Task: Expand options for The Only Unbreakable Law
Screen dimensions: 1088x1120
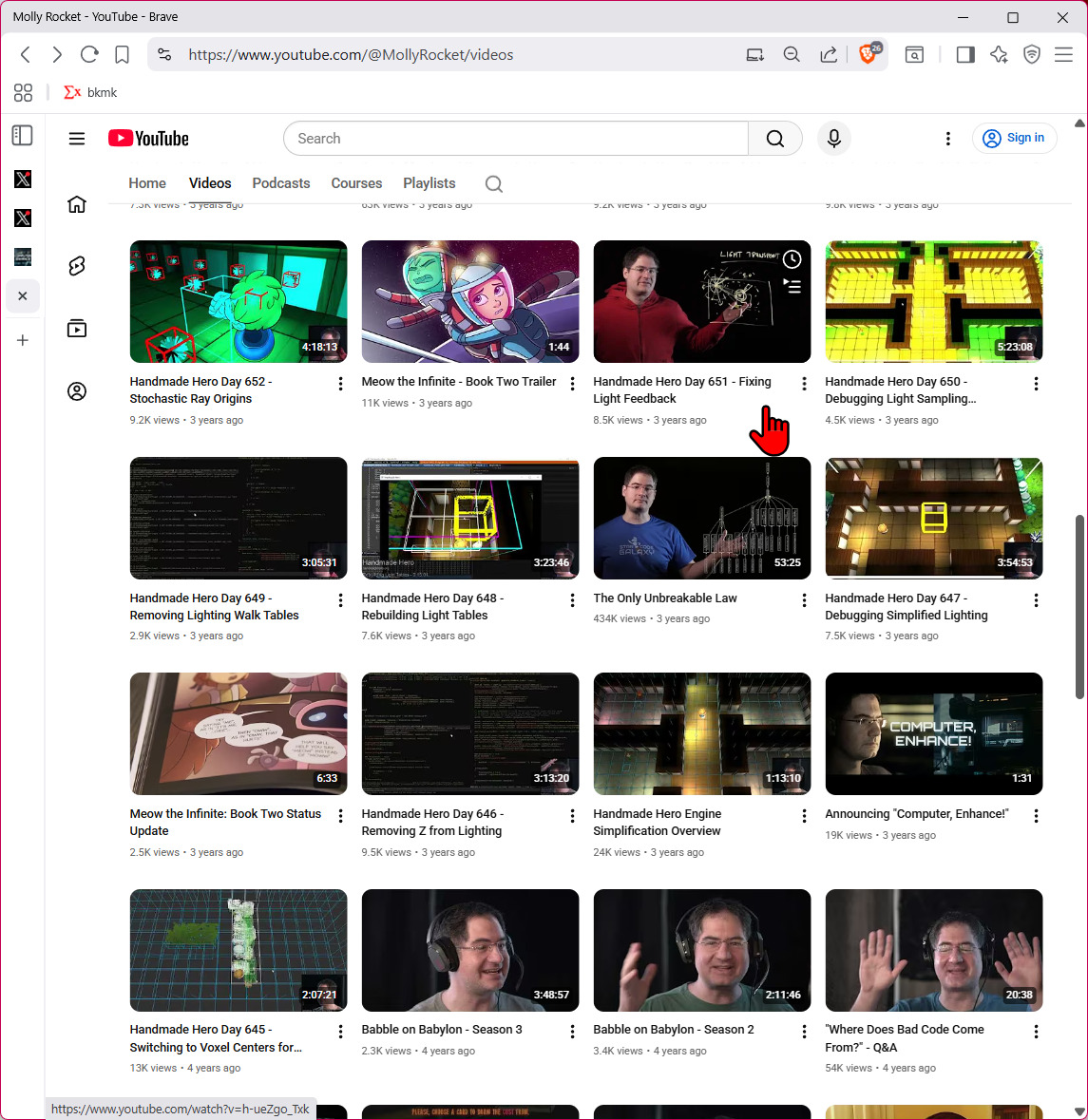Action: (804, 600)
